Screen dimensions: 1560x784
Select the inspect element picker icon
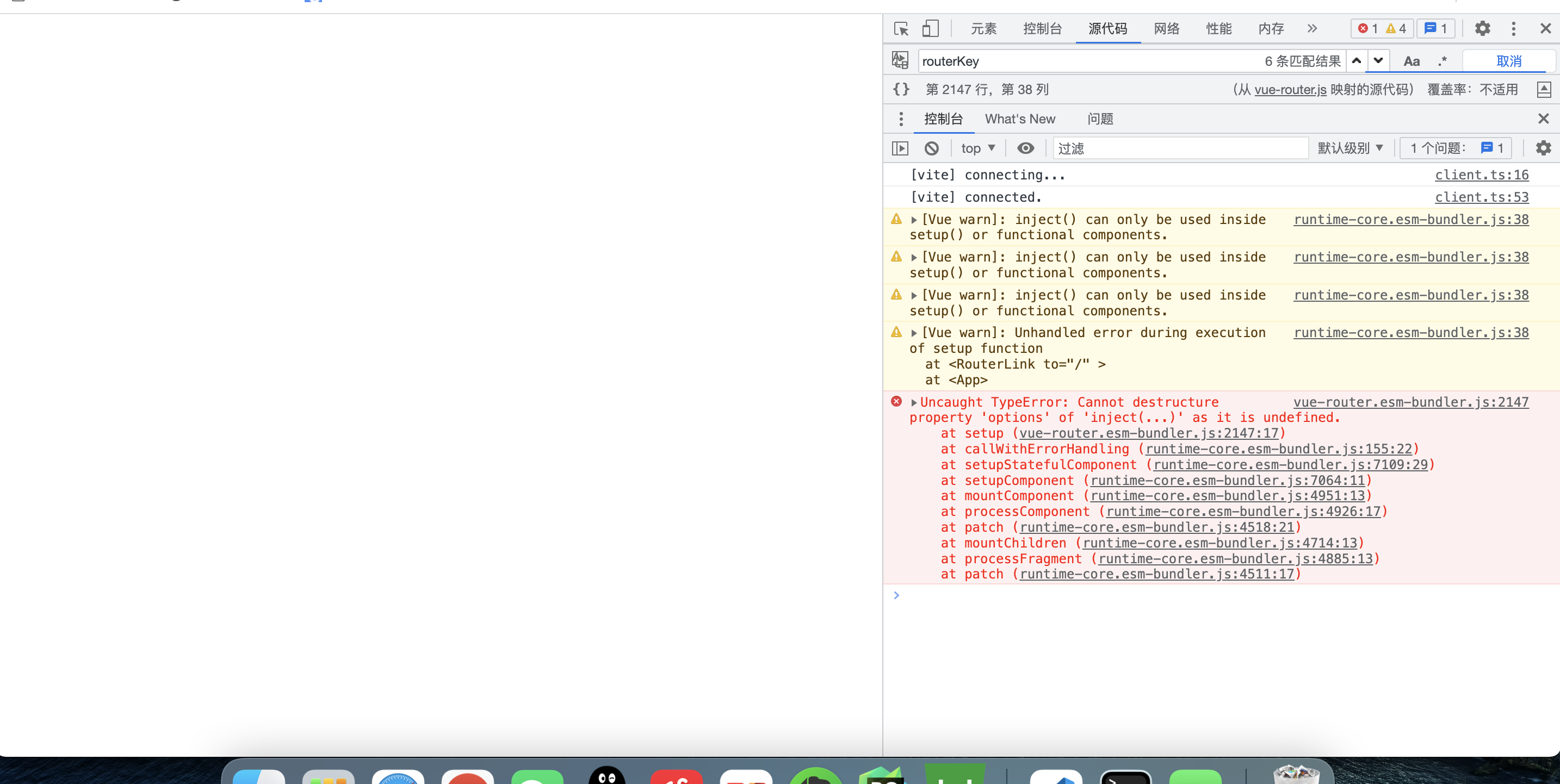tap(901, 28)
